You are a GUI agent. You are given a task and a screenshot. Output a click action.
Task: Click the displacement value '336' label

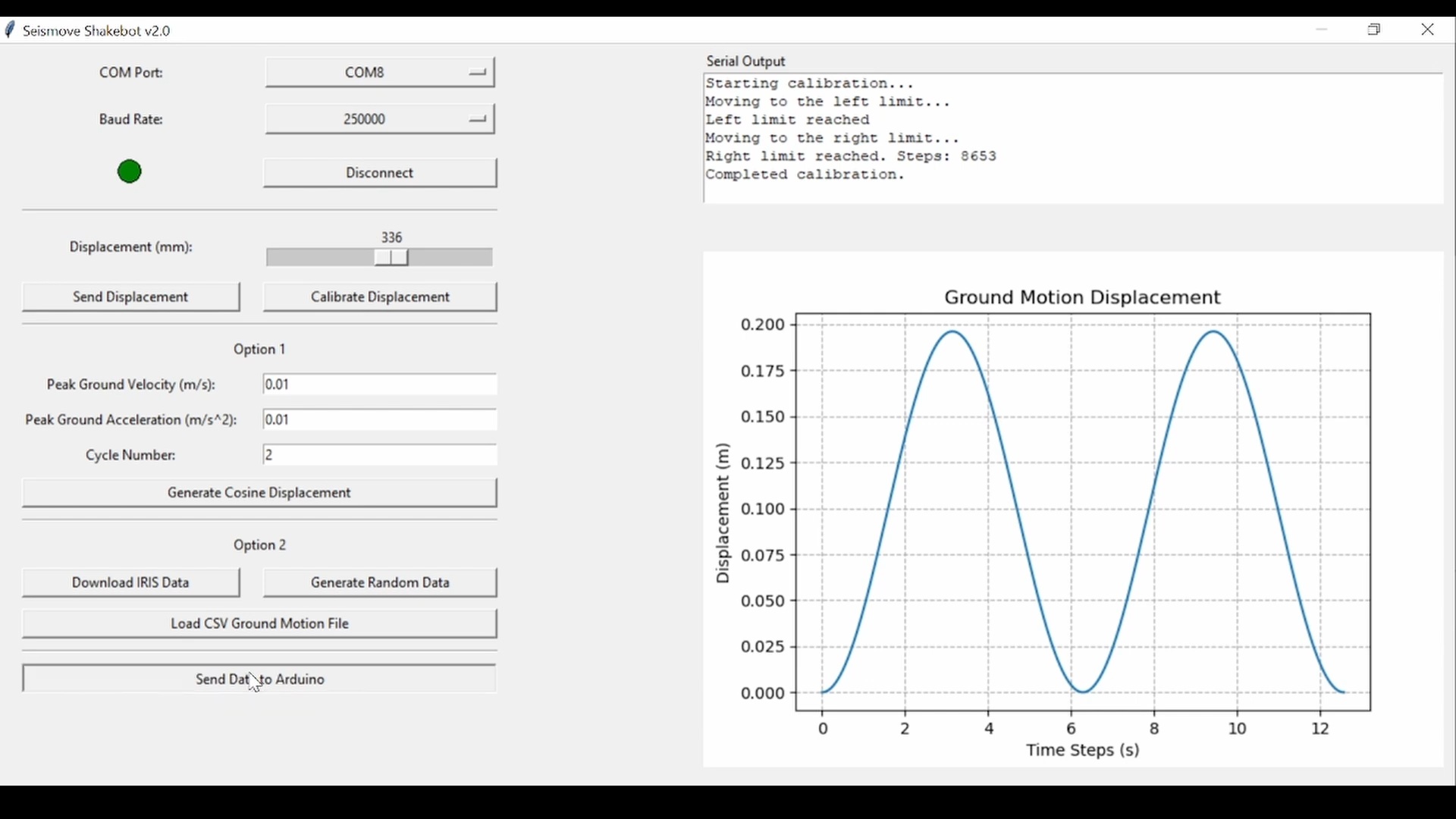click(392, 238)
